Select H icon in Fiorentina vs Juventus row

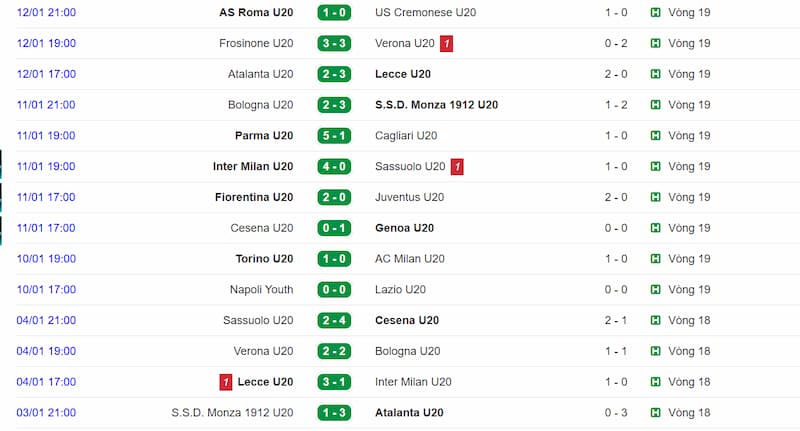pyautogui.click(x=655, y=198)
